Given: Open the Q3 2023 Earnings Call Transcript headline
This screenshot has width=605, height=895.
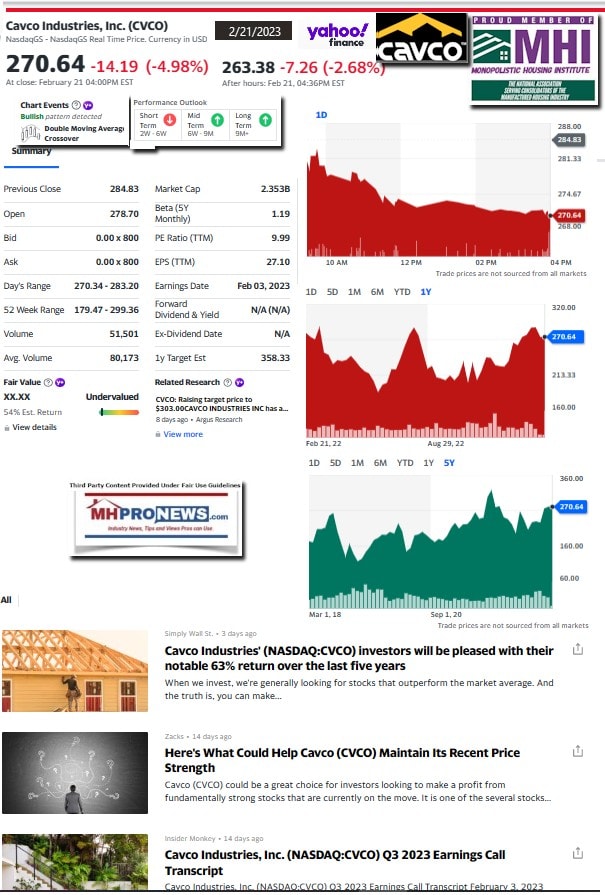Looking at the screenshot, I should coord(335,862).
